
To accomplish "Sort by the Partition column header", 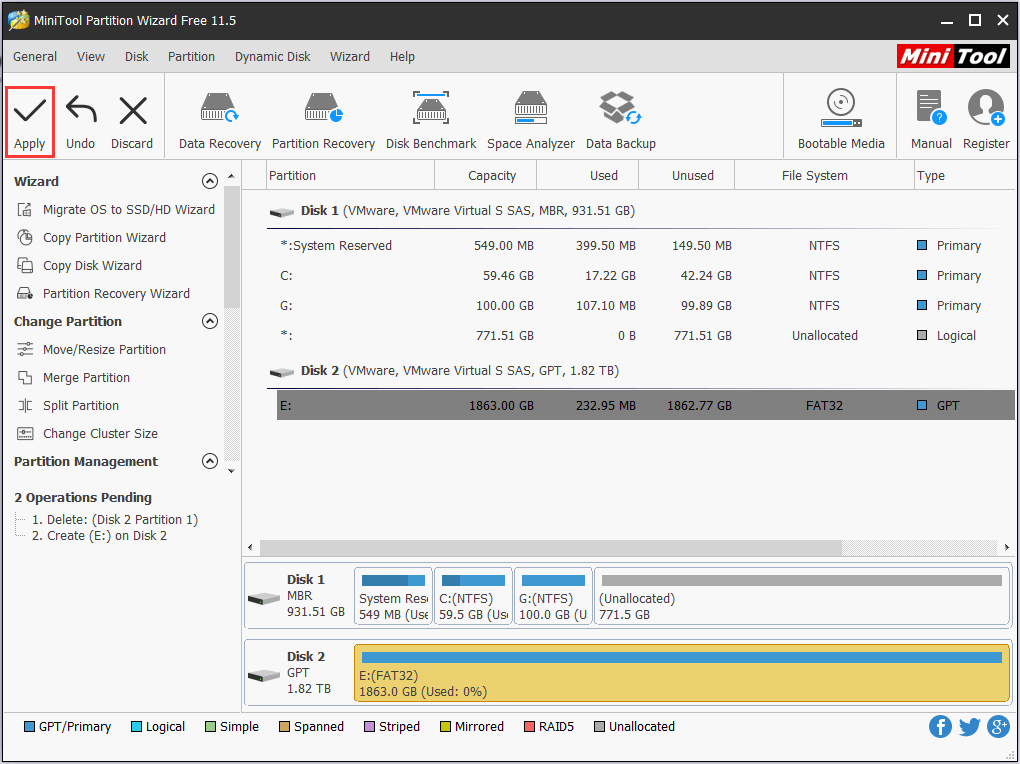I will coord(350,176).
